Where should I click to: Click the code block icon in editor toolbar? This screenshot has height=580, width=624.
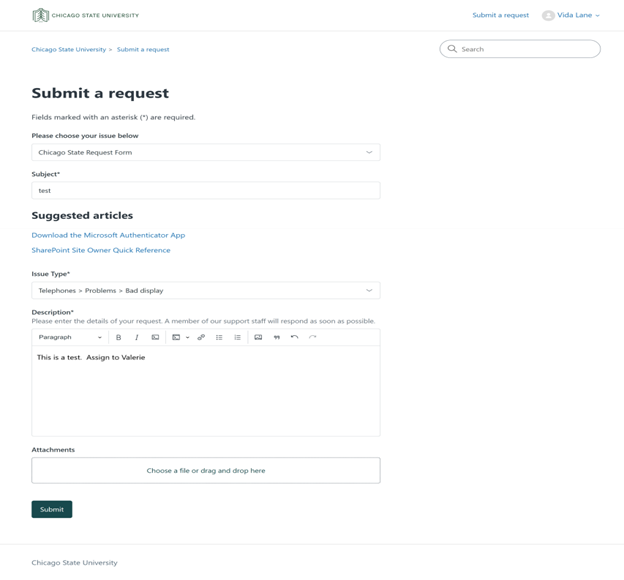176,337
